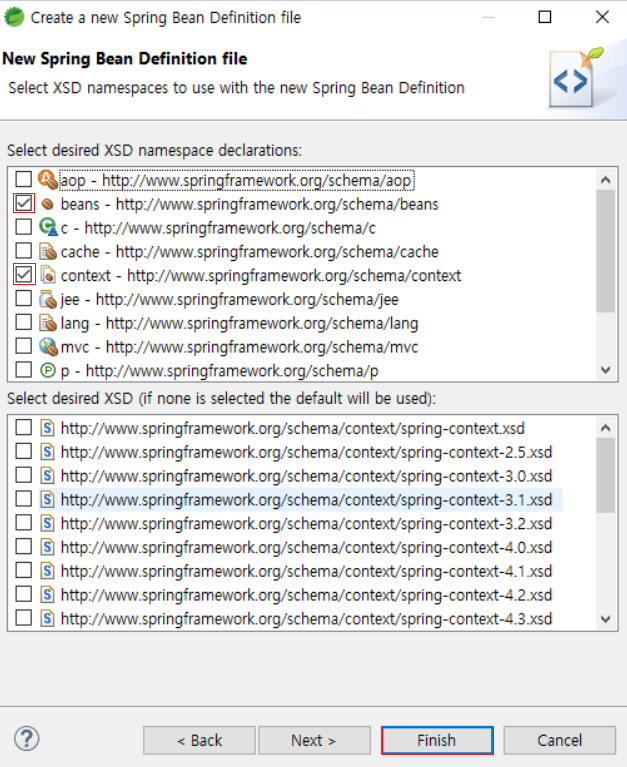Click Finish to create the file
The image size is (627, 767).
[x=437, y=741]
